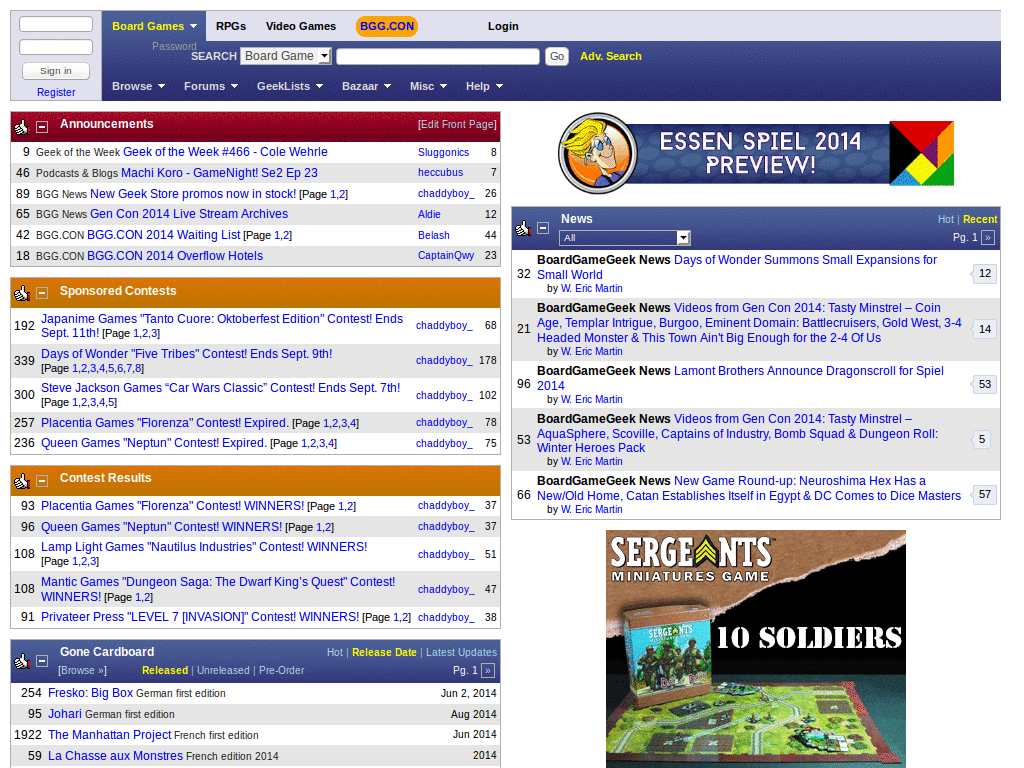Screen dimensions: 1024x768
Task: Open BGG.CON 2014 Overflow Hotels thread
Action: click(x=174, y=256)
